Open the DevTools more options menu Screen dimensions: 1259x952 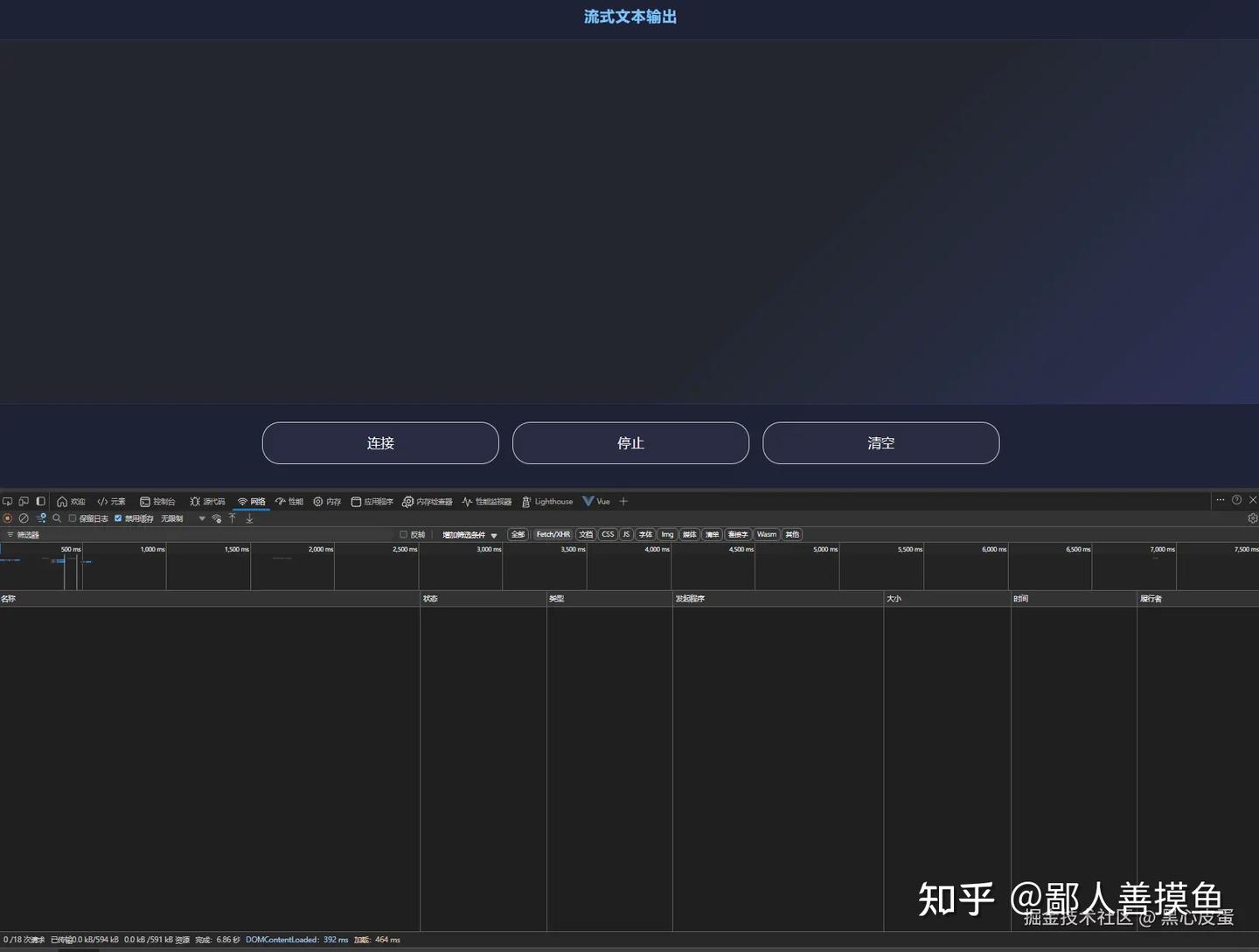[1220, 500]
